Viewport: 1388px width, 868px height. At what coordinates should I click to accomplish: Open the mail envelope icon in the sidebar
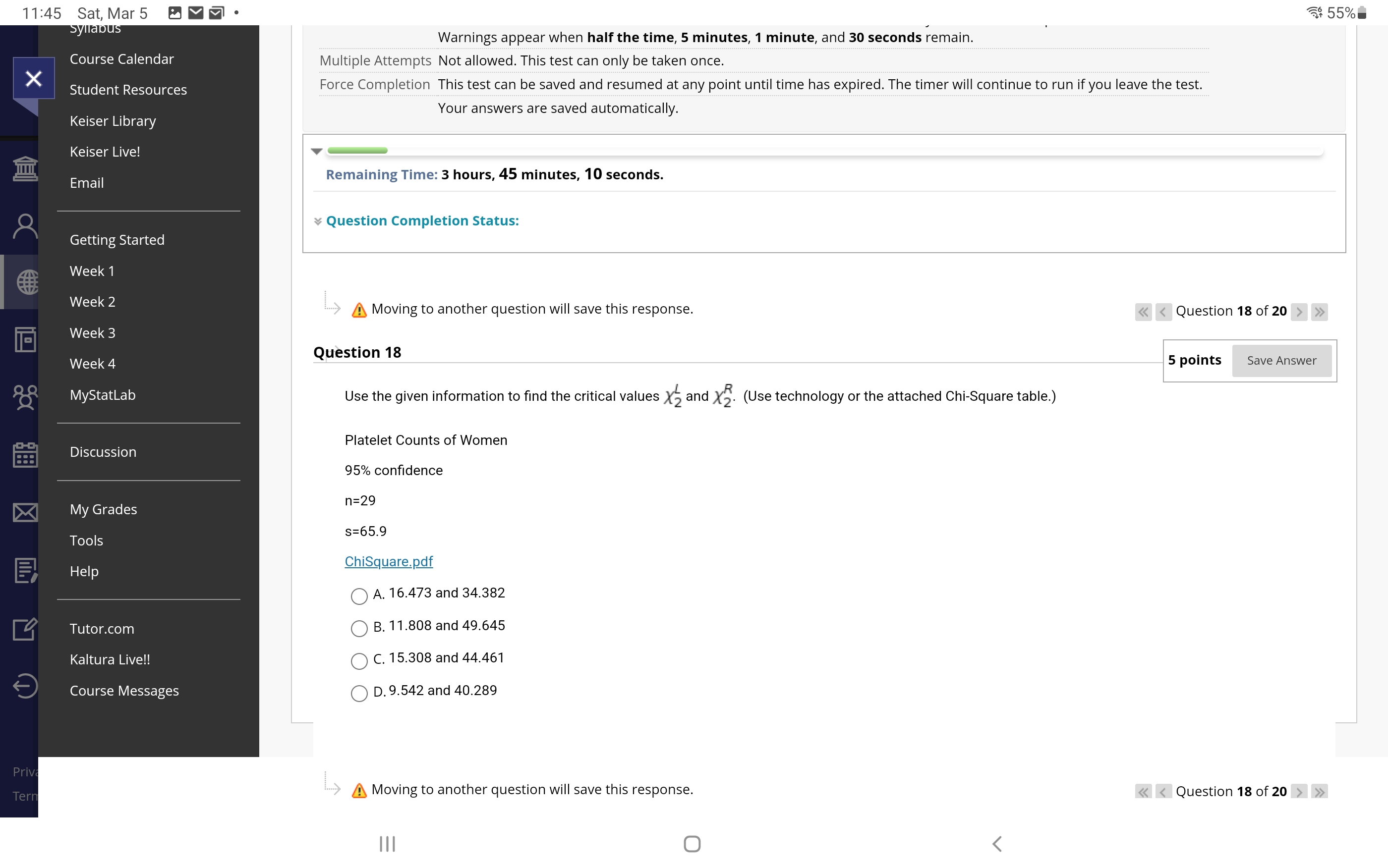click(x=25, y=513)
